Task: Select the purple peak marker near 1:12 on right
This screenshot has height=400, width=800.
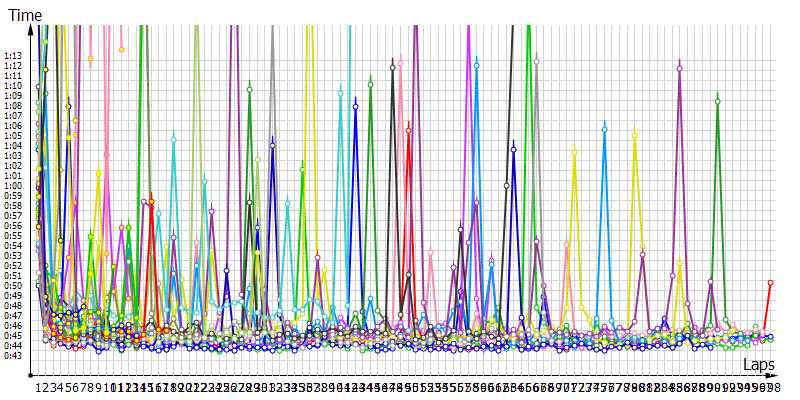Action: (680, 68)
